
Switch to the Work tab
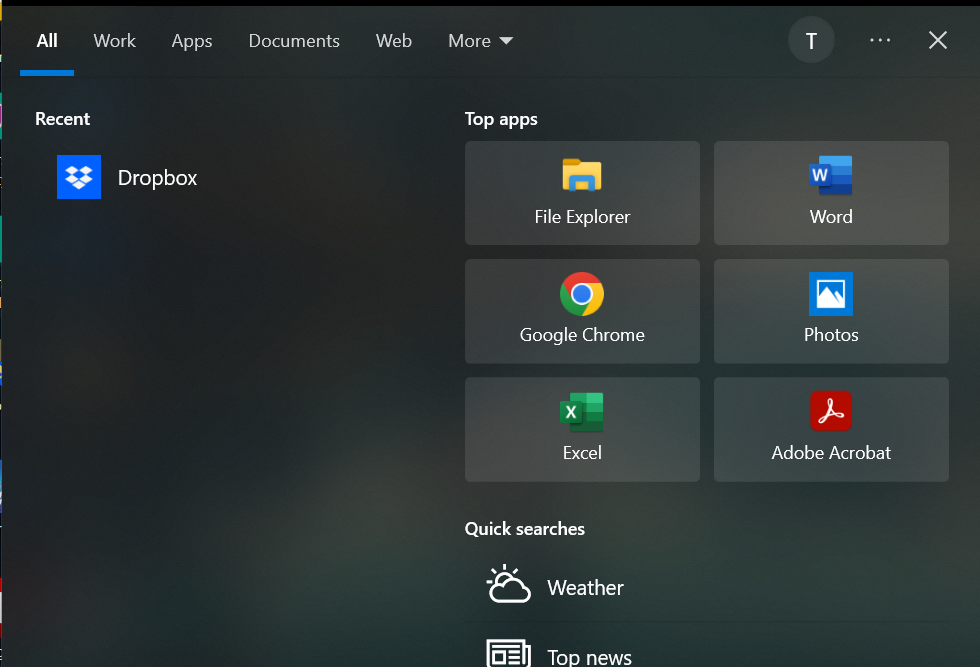pyautogui.click(x=114, y=41)
